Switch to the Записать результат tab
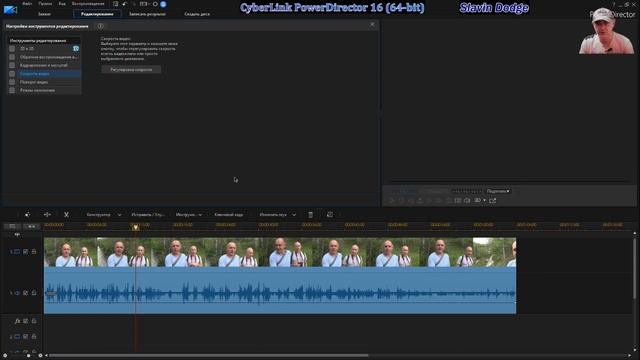 [x=147, y=14]
